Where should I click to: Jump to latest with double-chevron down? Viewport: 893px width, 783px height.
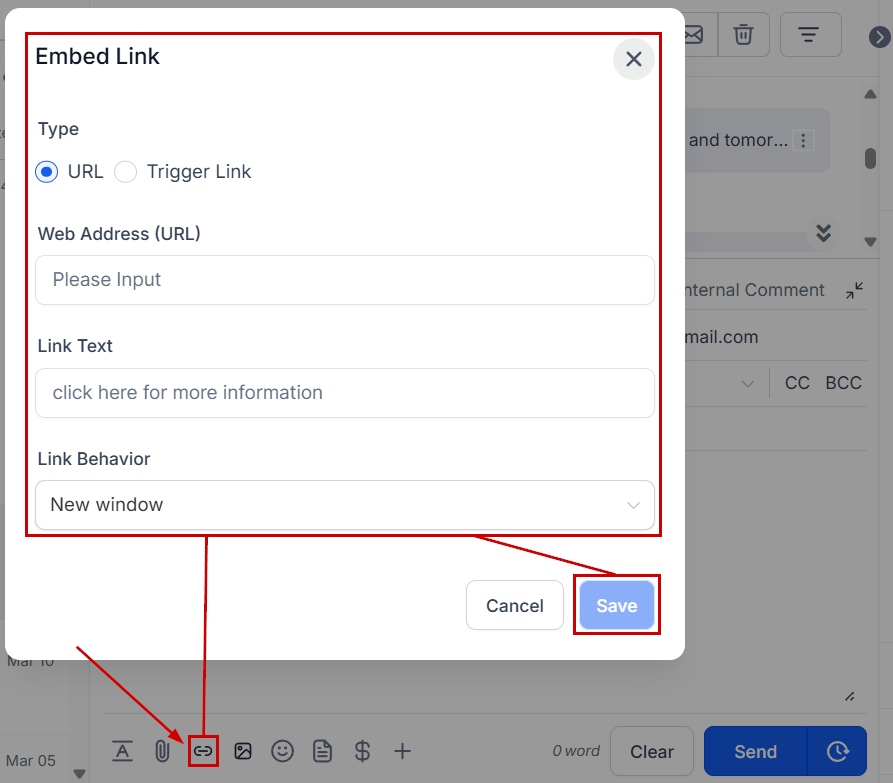pos(824,233)
